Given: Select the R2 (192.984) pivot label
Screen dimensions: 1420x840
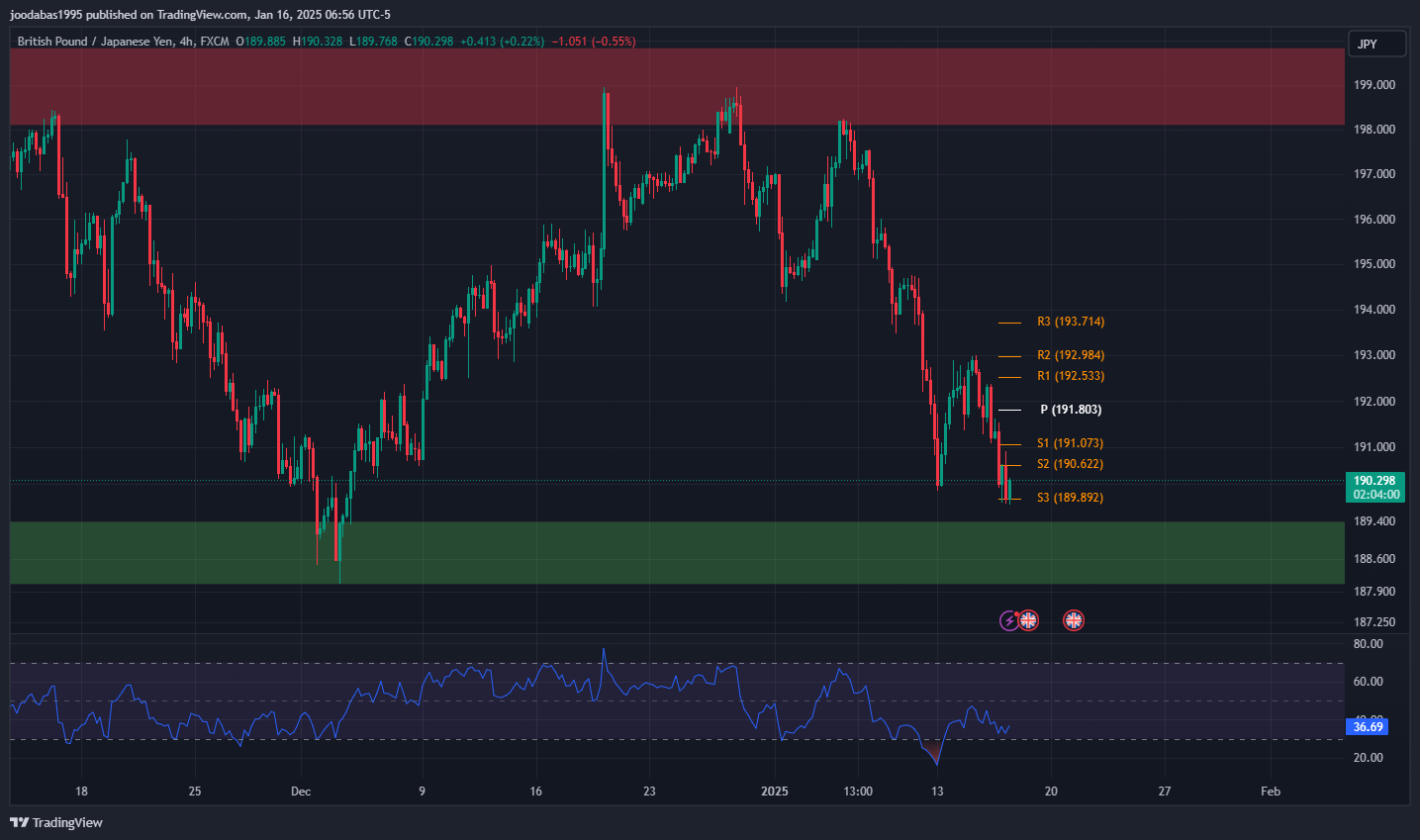Looking at the screenshot, I should point(1071,355).
